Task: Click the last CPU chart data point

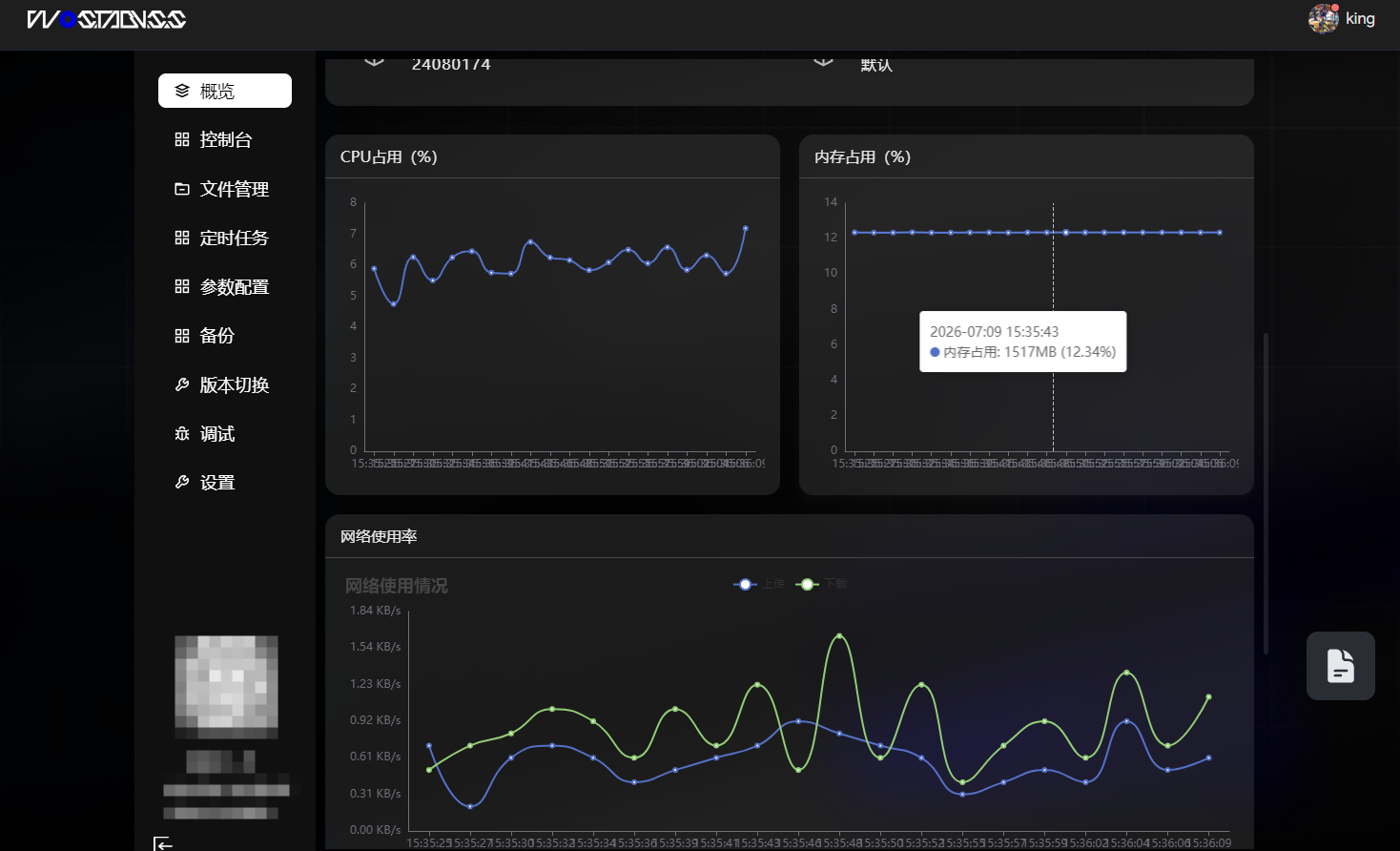Action: pos(746,228)
